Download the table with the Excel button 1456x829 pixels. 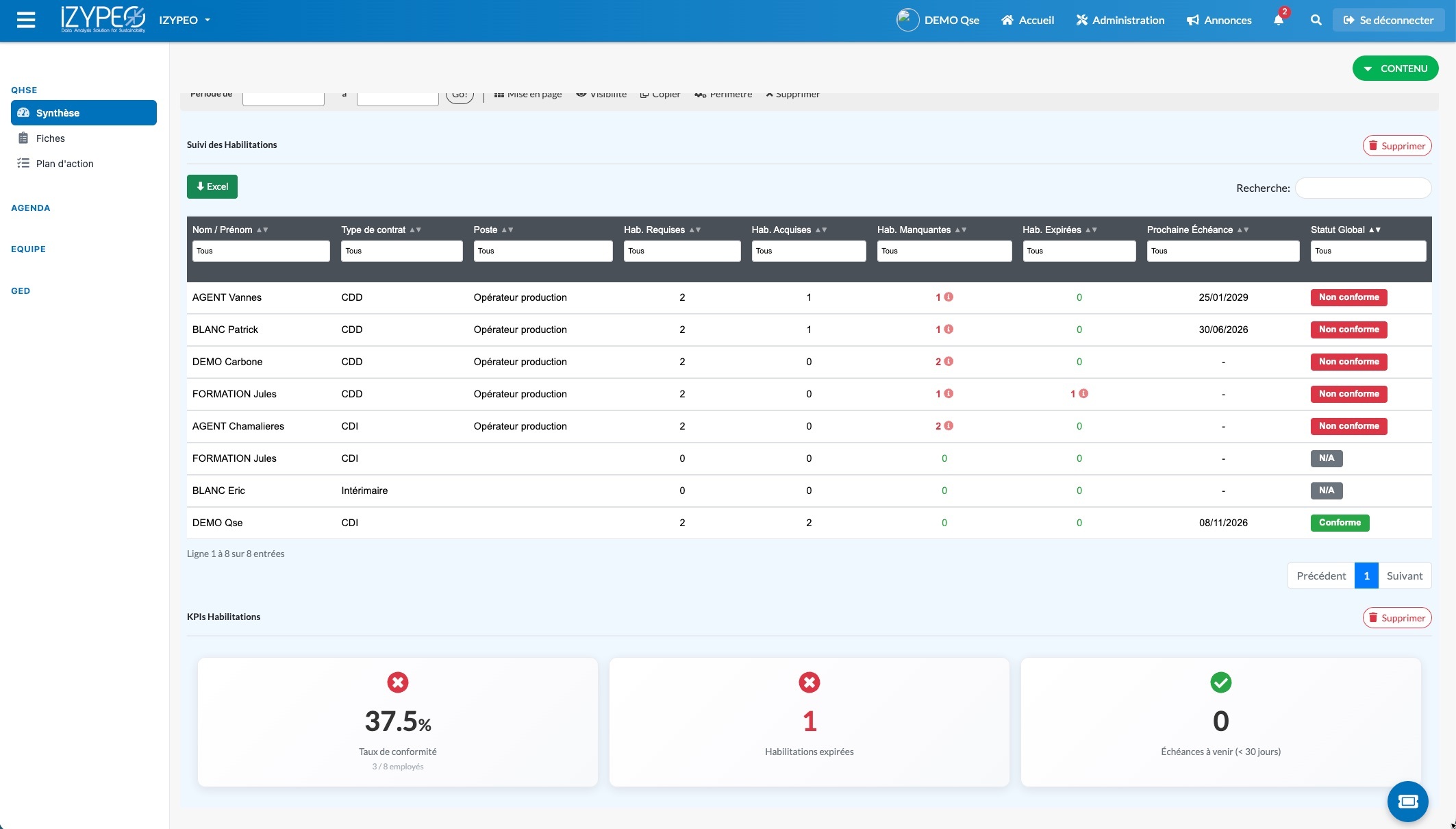point(212,186)
